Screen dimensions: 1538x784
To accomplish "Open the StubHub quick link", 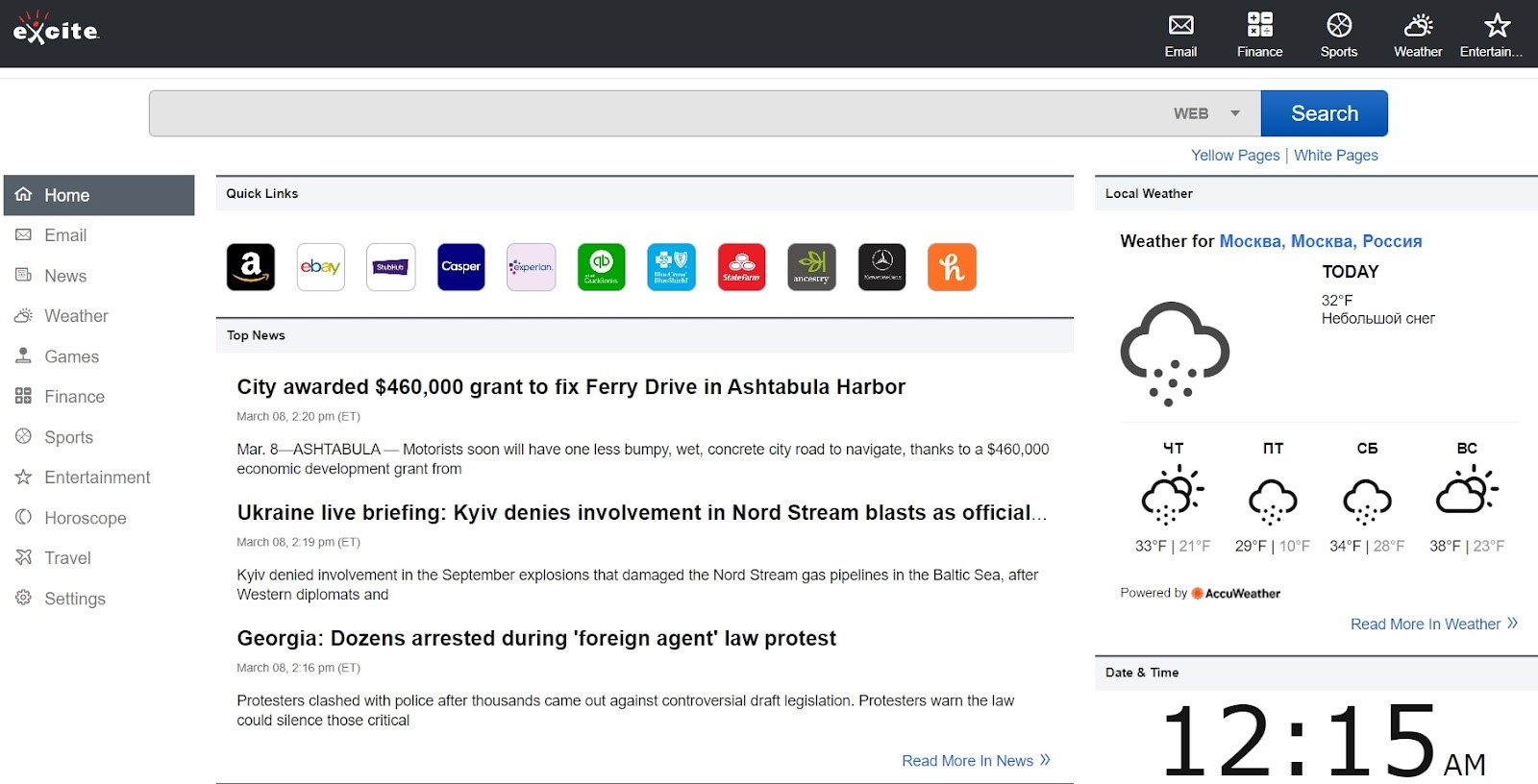I will pos(391,267).
